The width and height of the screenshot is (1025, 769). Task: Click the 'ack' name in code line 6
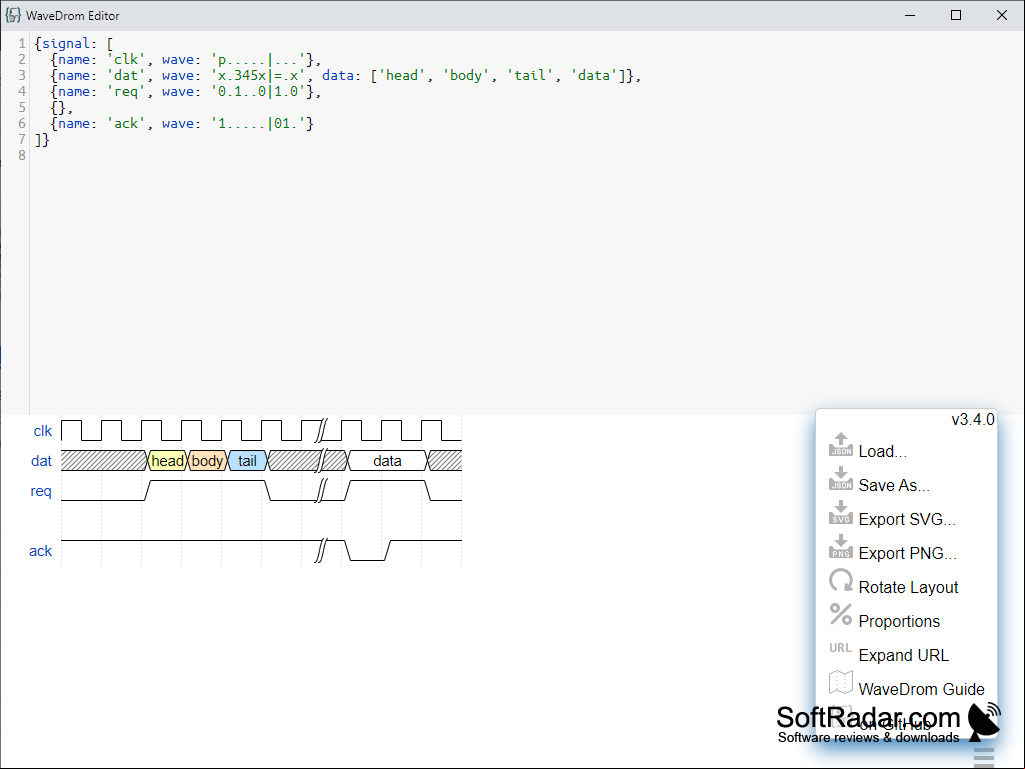click(126, 124)
